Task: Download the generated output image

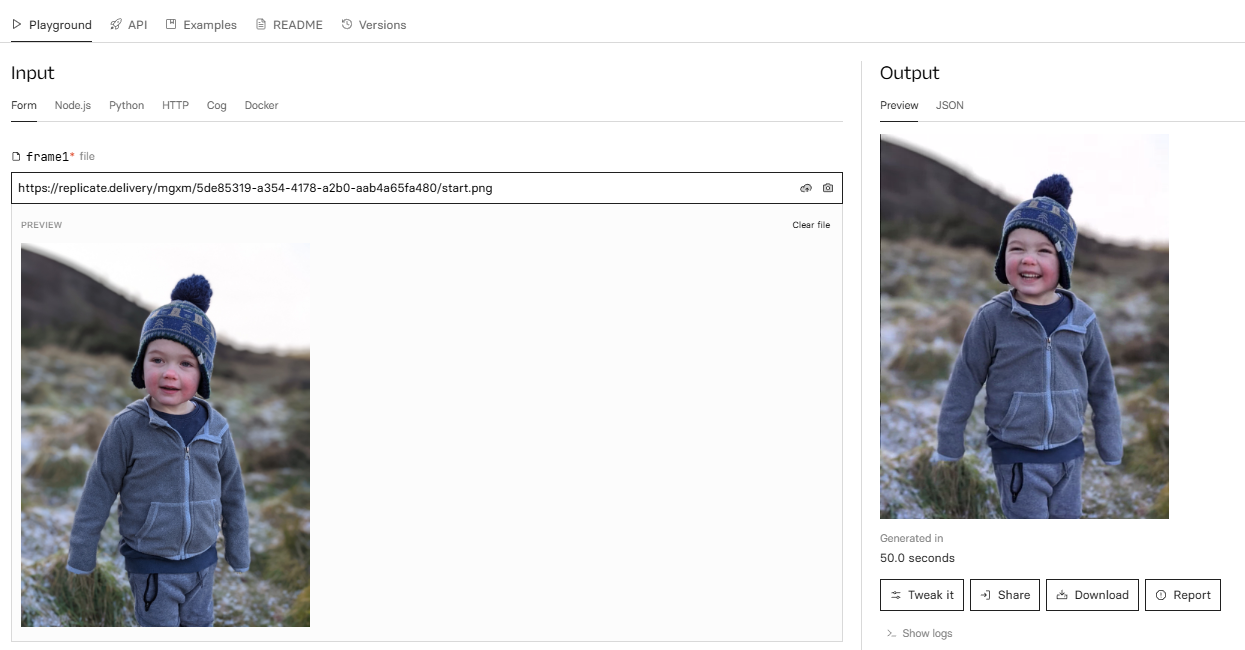Action: [x=1091, y=595]
